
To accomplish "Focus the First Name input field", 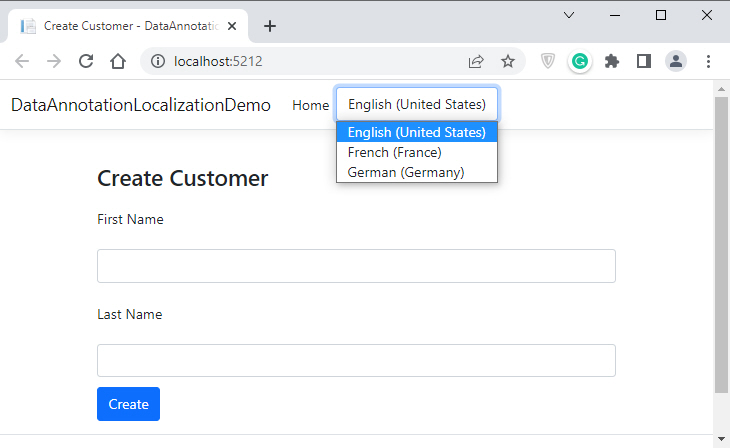I will pyautogui.click(x=356, y=266).
